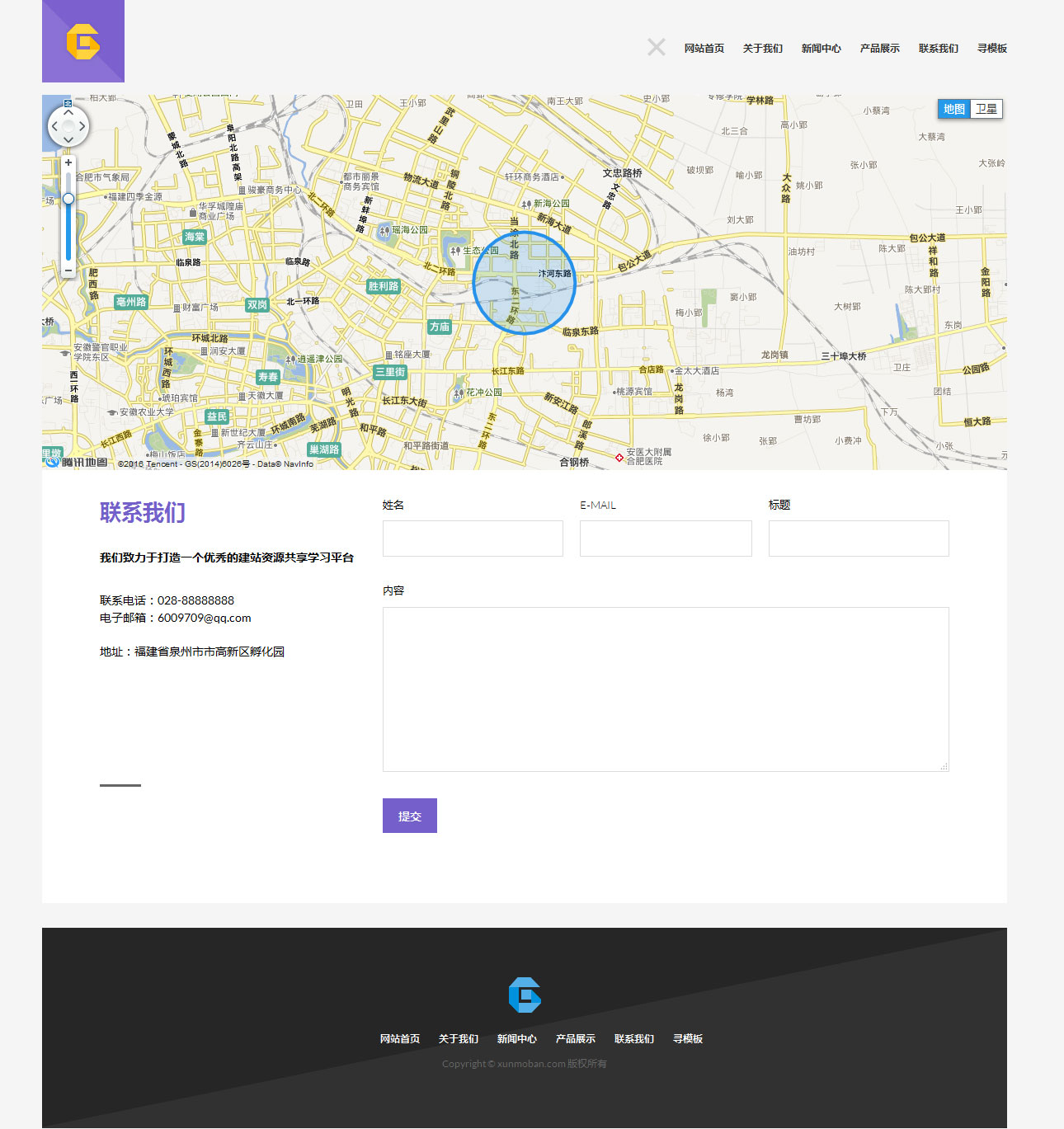The width and height of the screenshot is (1064, 1129).
Task: Select the 地图 map view mode
Action: (954, 109)
